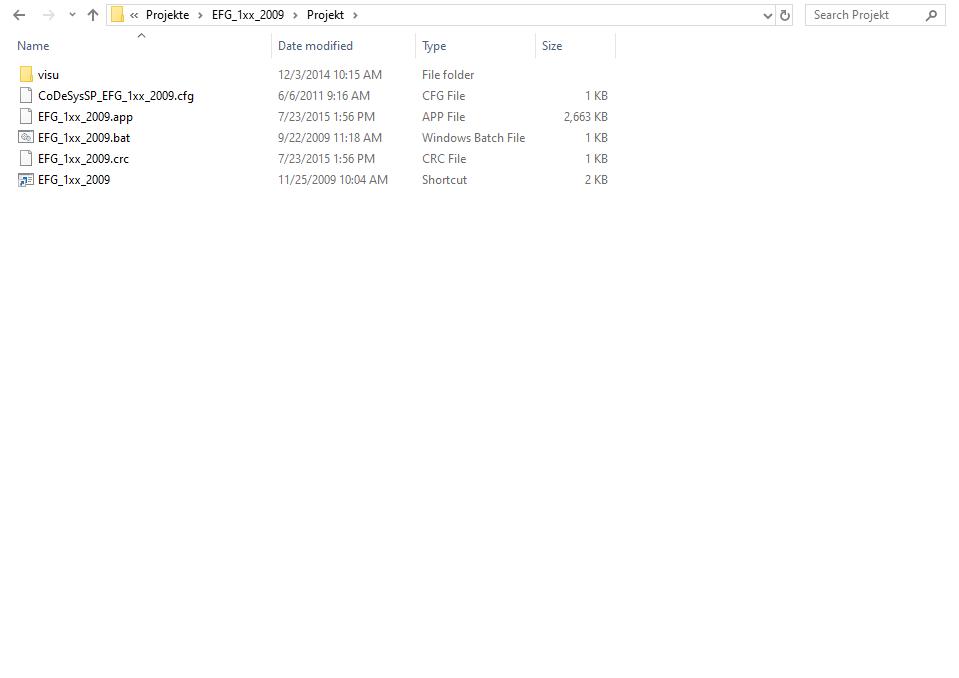Click date 9/22/2009 11:18 AM
959x678 pixels.
pyautogui.click(x=330, y=138)
